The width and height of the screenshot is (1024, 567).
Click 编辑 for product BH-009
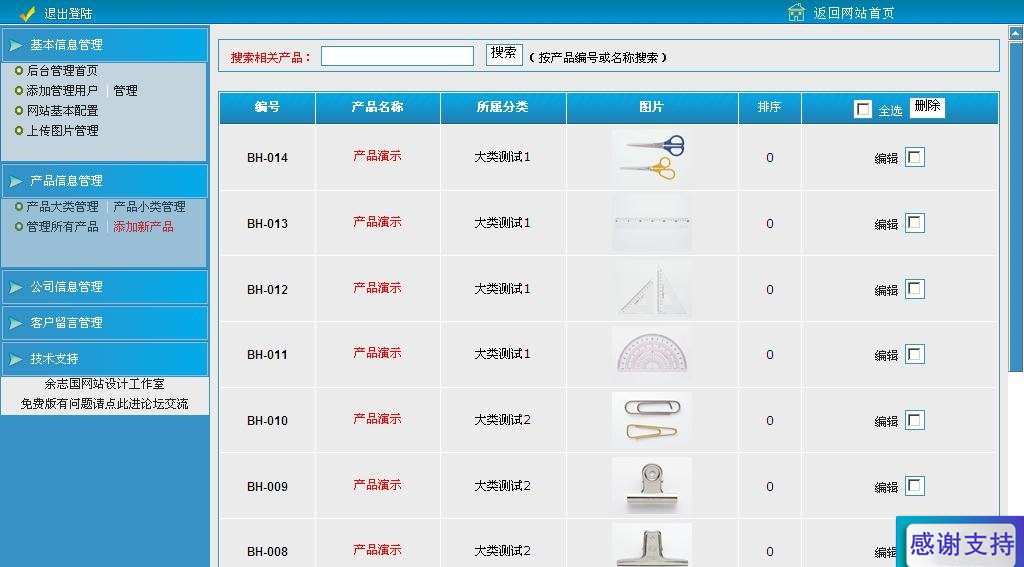click(886, 487)
